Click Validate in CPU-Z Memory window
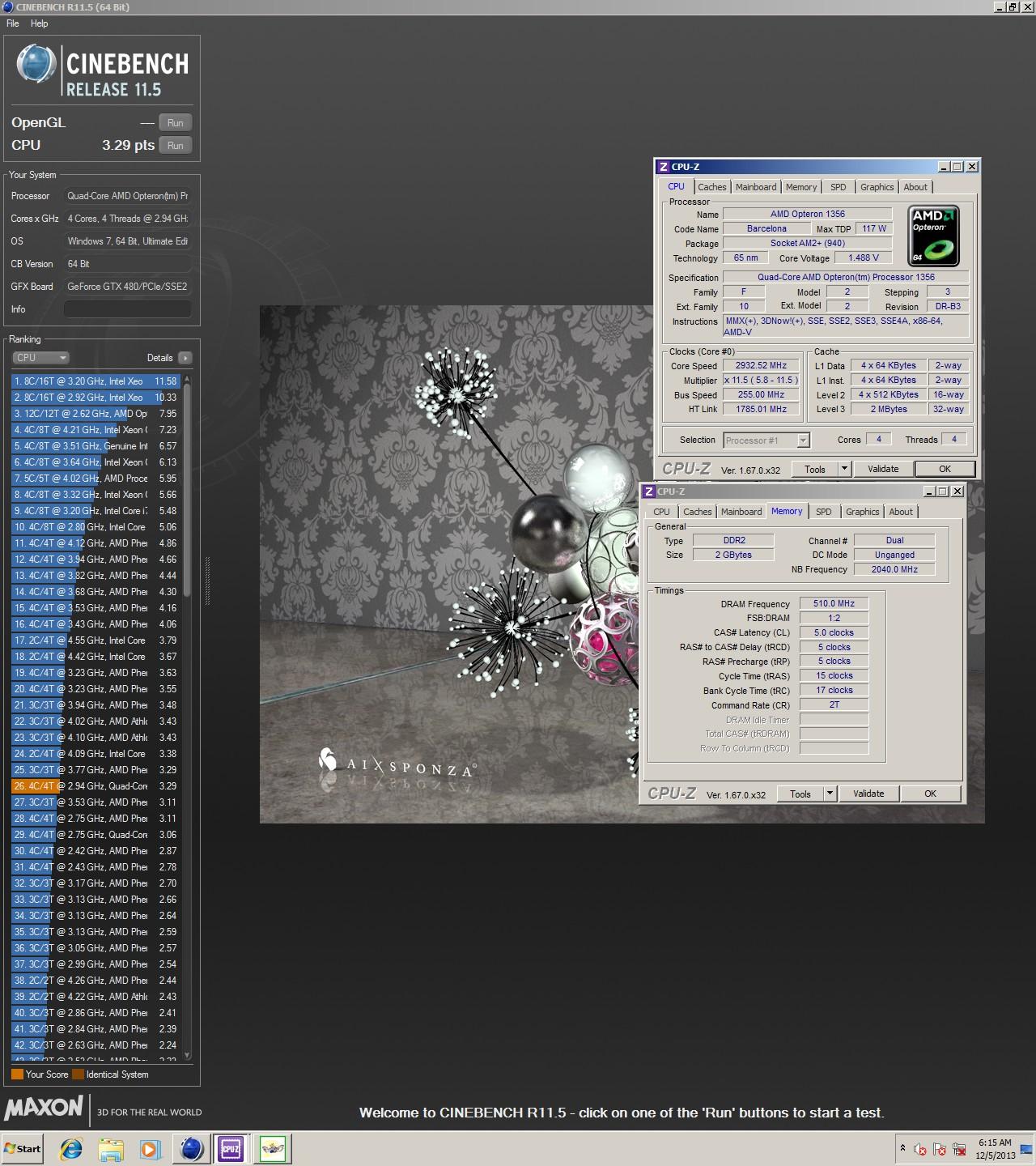 [868, 794]
